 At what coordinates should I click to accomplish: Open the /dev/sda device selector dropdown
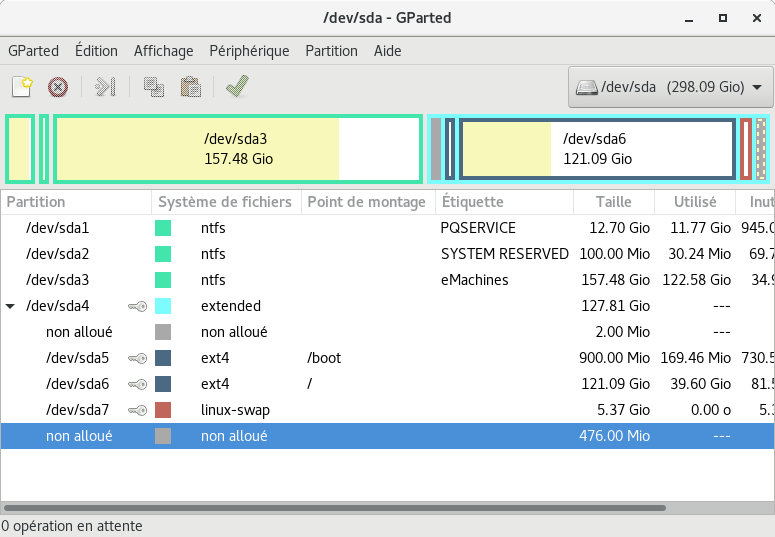670,87
